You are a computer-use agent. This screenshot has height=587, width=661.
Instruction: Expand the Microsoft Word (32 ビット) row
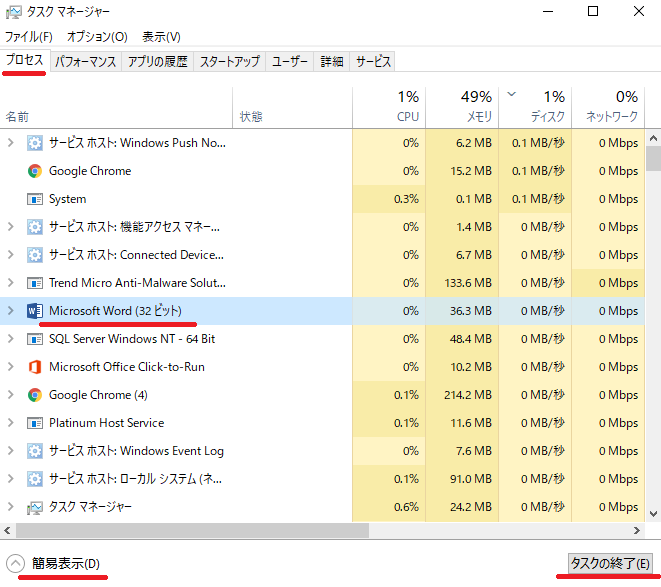11,310
